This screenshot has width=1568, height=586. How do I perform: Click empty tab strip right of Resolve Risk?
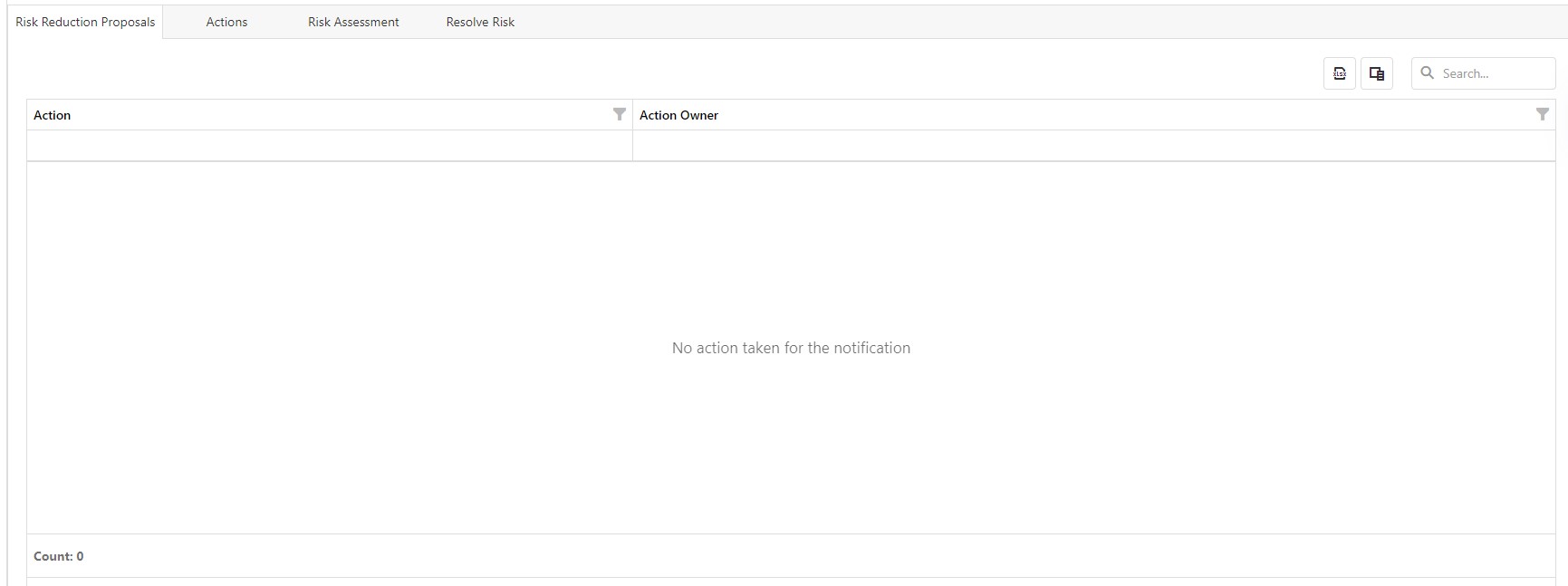996,22
